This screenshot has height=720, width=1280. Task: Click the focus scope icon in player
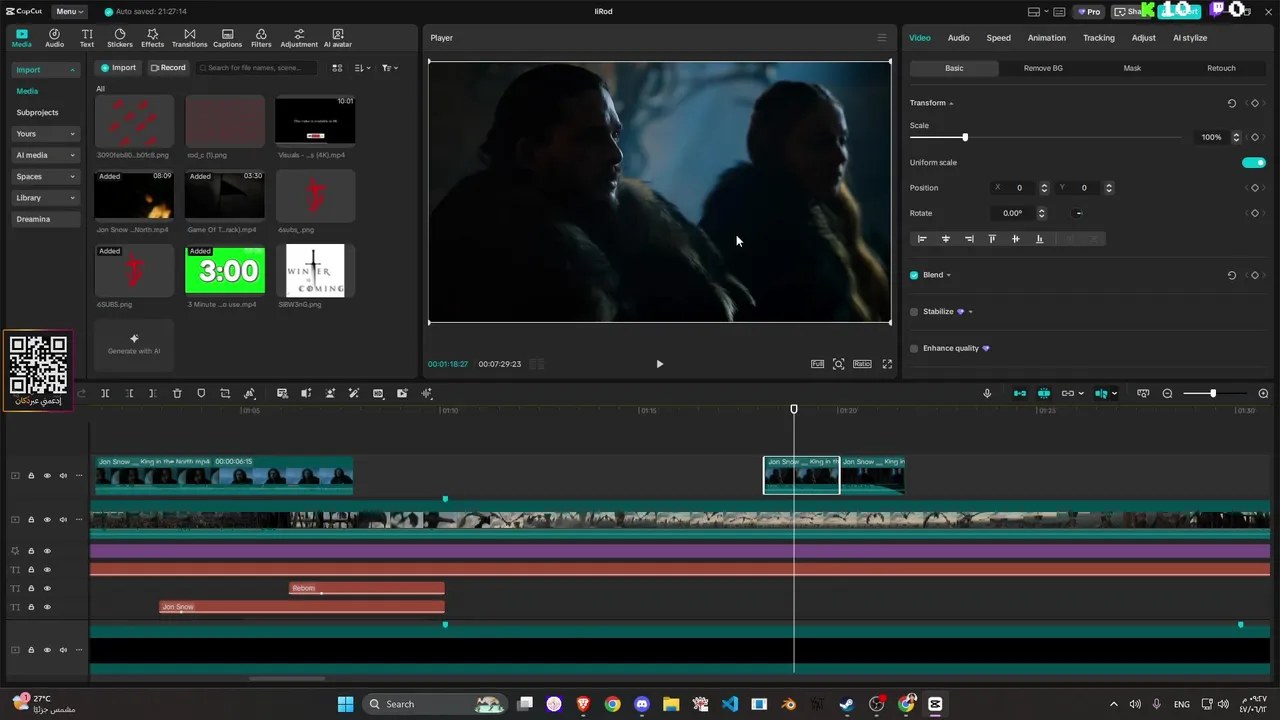coord(838,364)
